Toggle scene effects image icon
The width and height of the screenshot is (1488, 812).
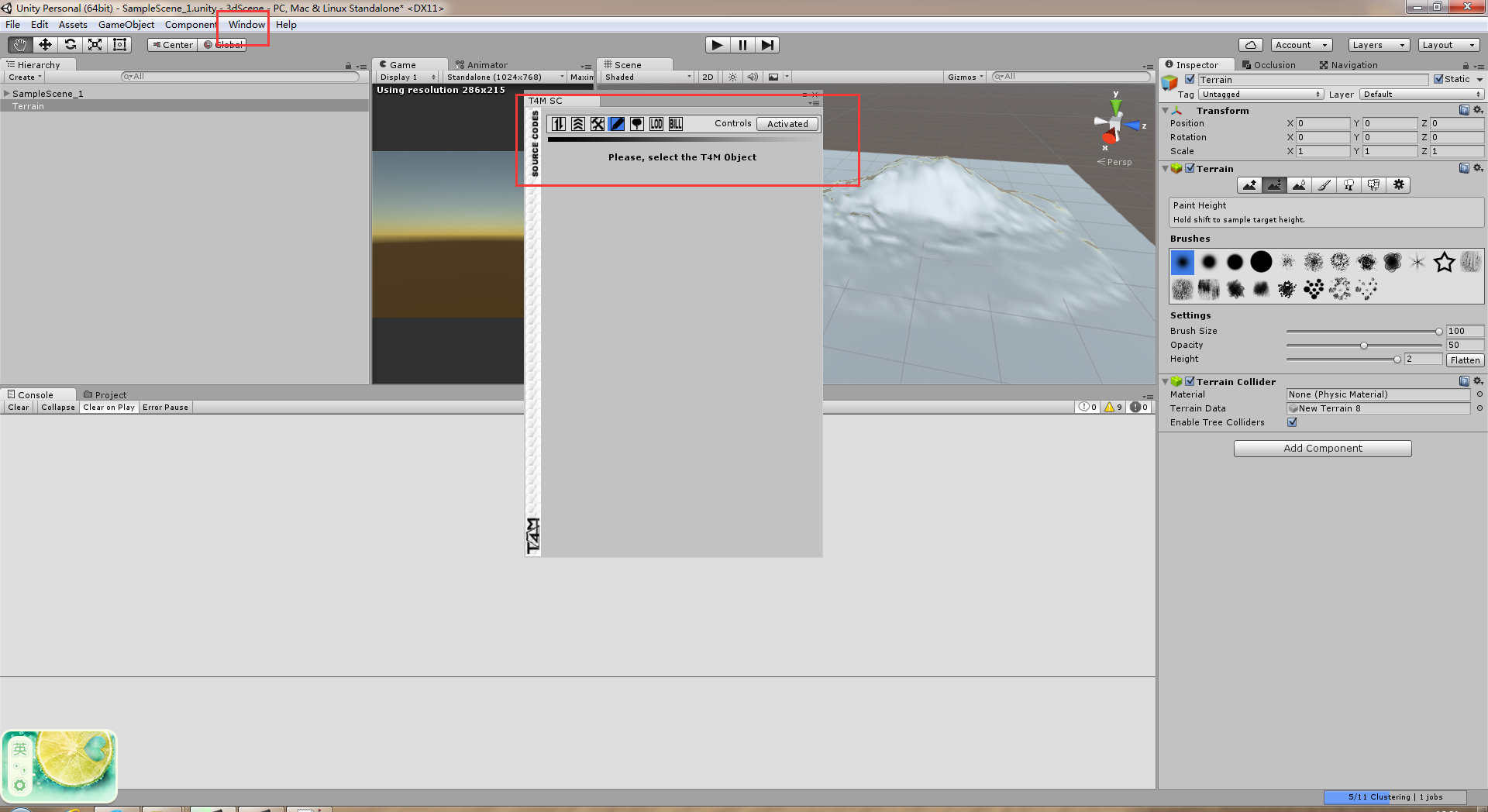[x=773, y=77]
